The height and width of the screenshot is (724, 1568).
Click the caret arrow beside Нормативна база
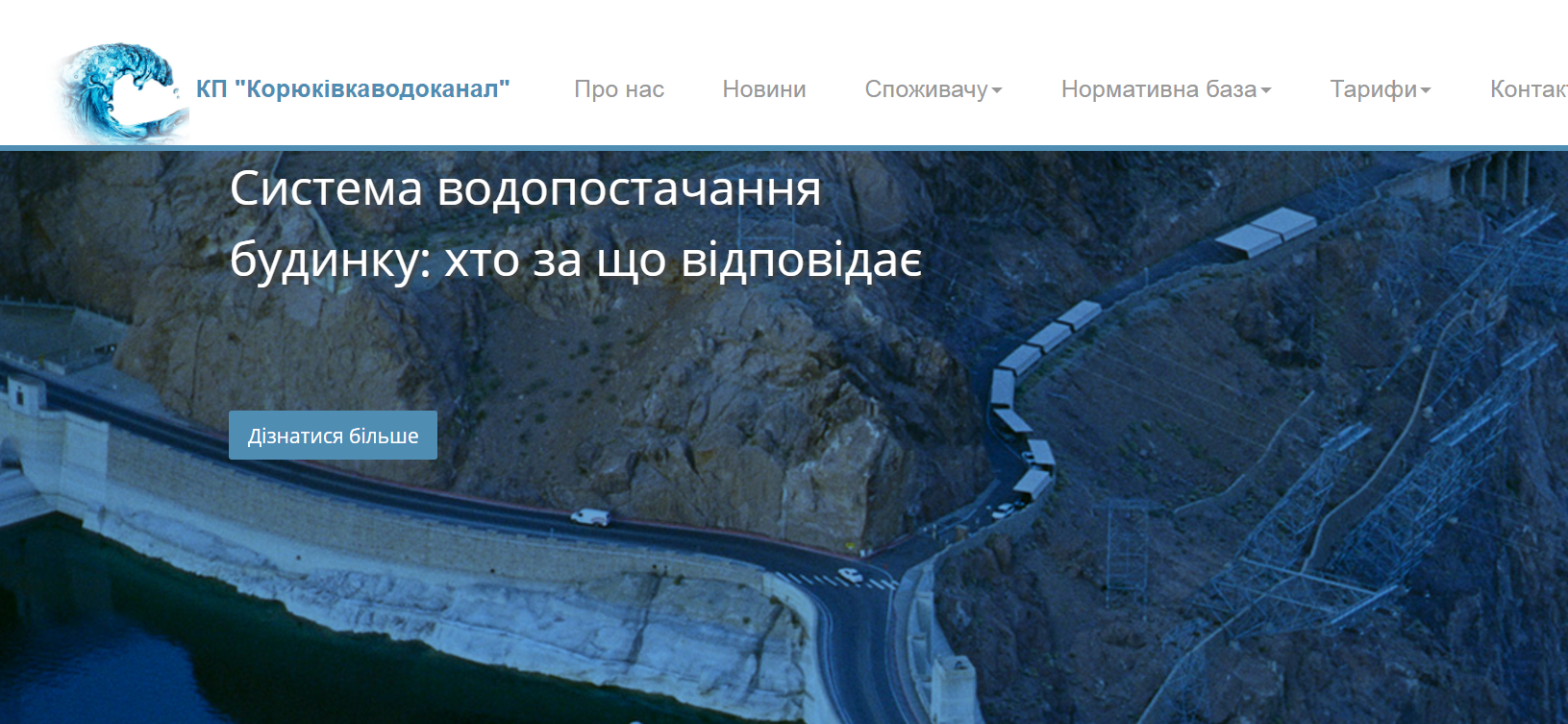pos(1266,90)
